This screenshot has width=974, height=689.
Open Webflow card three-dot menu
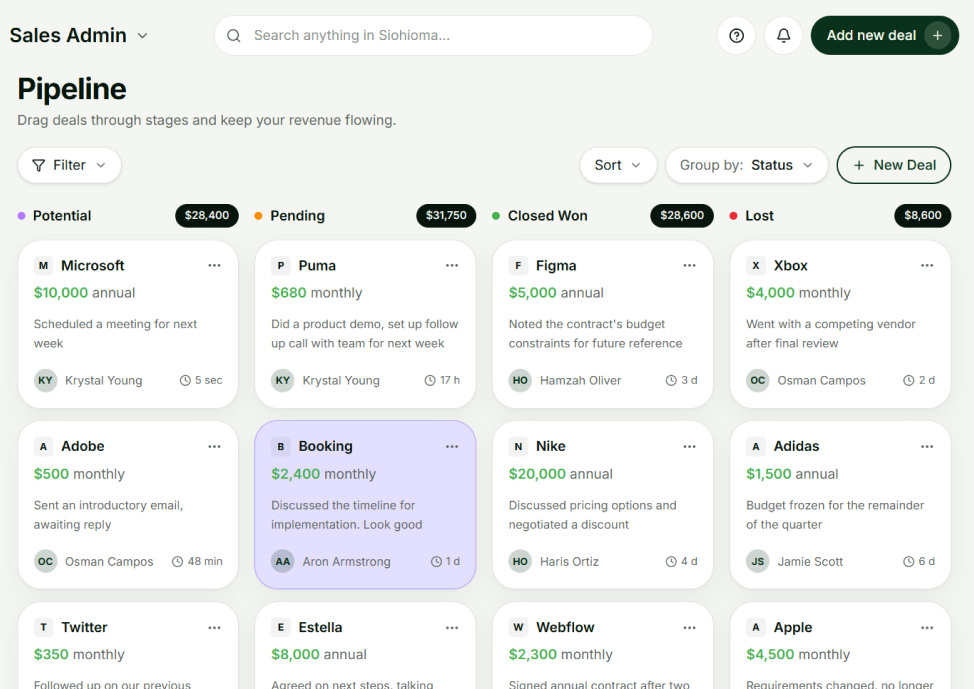(690, 627)
